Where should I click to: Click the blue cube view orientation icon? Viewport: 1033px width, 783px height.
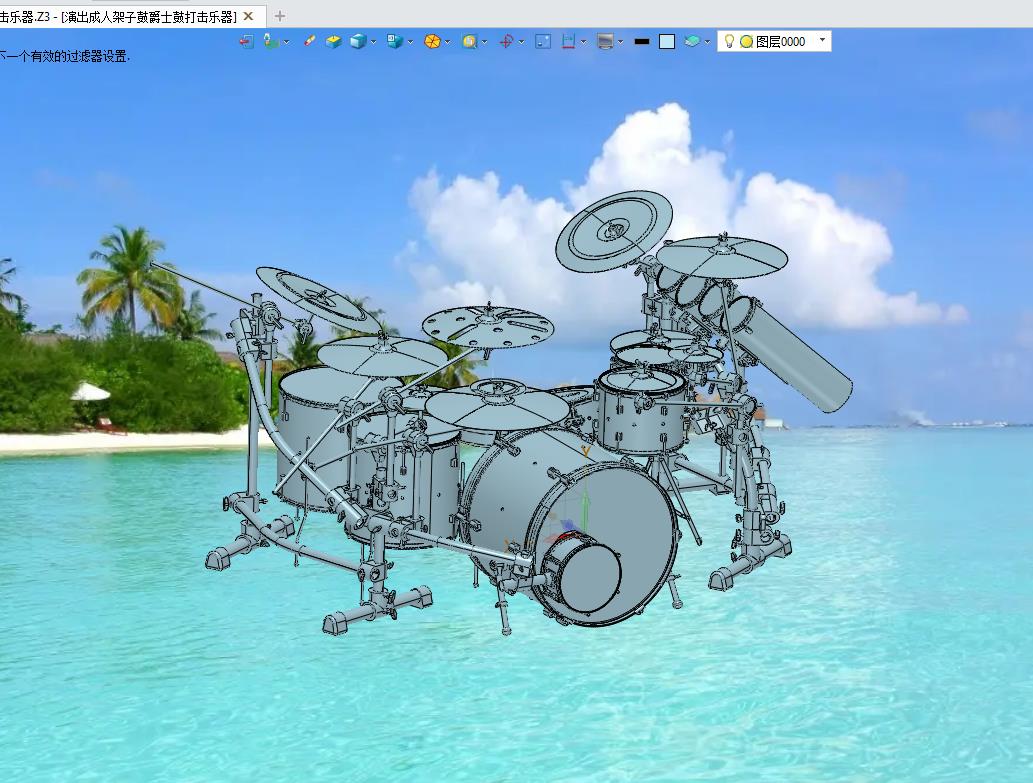(x=394, y=41)
